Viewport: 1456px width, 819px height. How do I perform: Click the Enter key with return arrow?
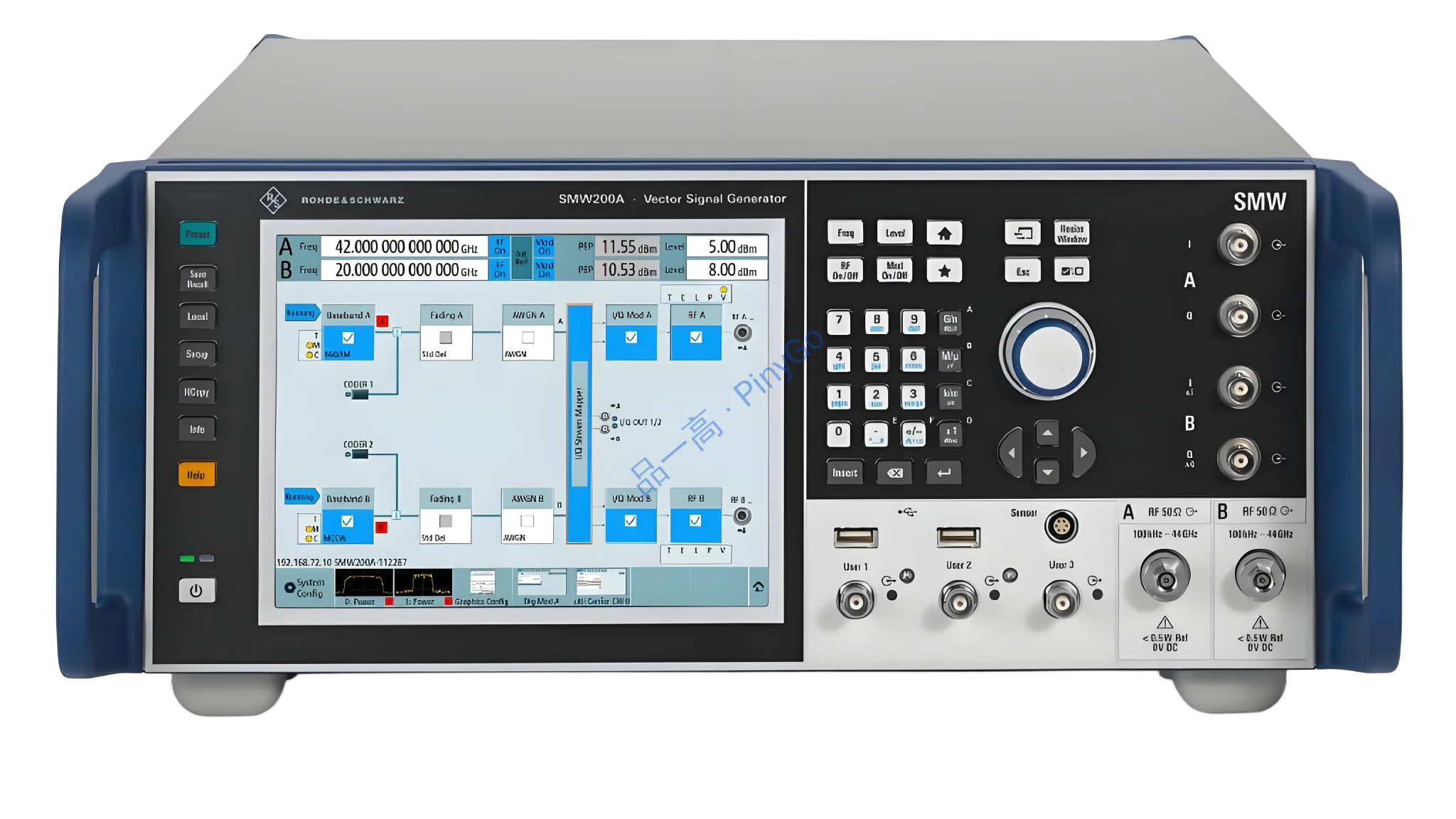coord(944,472)
